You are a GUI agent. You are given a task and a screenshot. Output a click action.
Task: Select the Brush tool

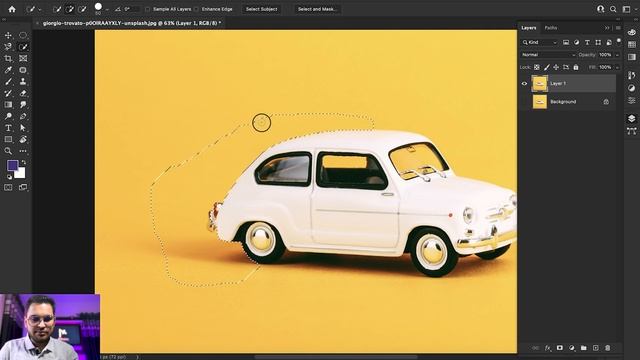[8, 82]
